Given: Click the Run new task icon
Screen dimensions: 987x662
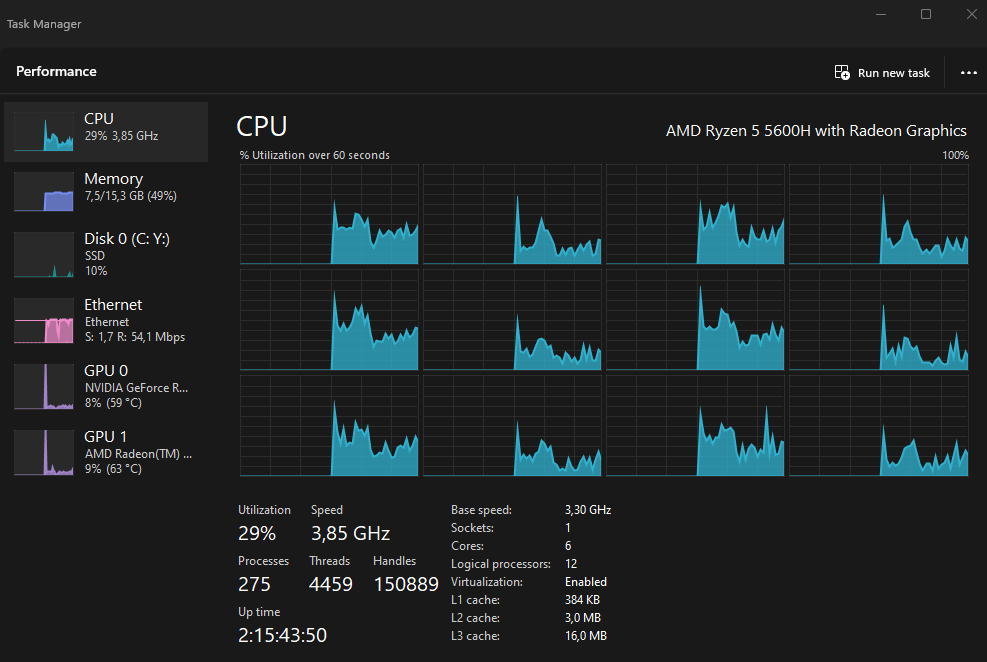Looking at the screenshot, I should coord(842,73).
